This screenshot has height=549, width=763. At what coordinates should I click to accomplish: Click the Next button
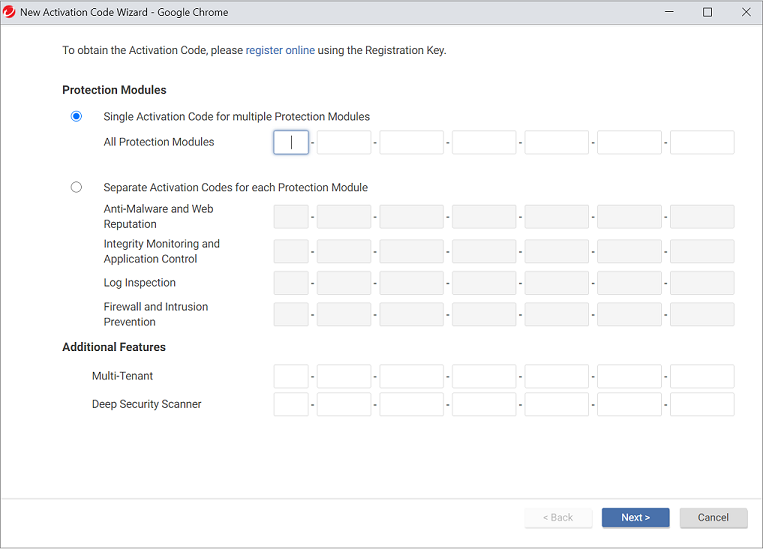[x=635, y=517]
